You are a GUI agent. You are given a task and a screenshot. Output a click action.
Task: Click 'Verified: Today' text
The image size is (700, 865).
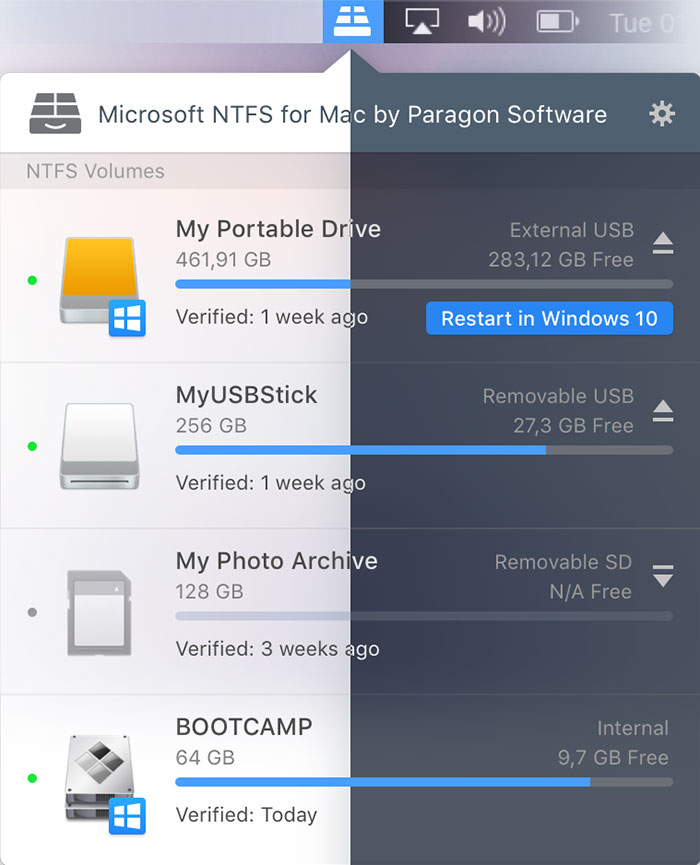pos(247,815)
